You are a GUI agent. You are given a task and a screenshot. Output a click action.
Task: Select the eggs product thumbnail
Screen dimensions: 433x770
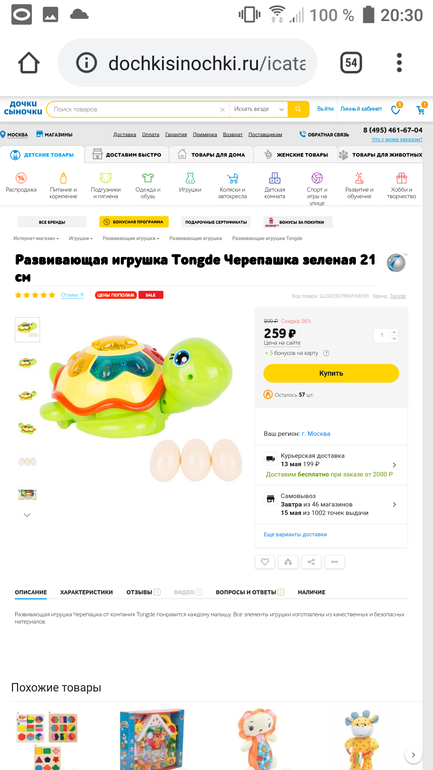27,461
